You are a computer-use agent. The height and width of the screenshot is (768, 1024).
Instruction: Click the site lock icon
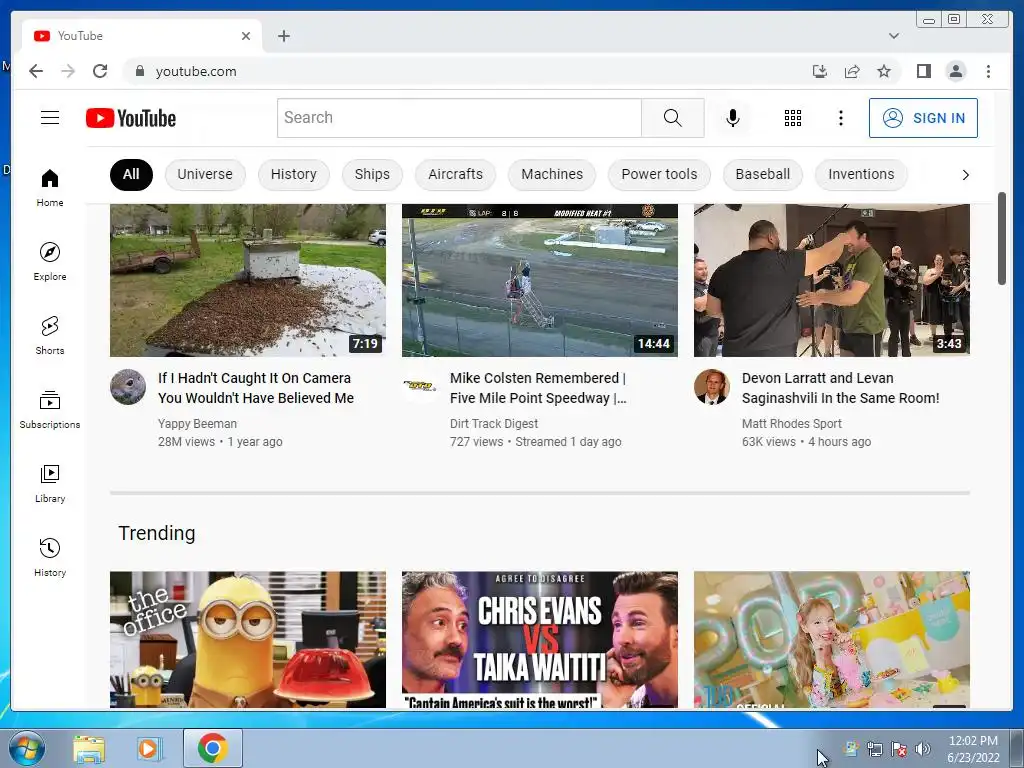[x=139, y=71]
